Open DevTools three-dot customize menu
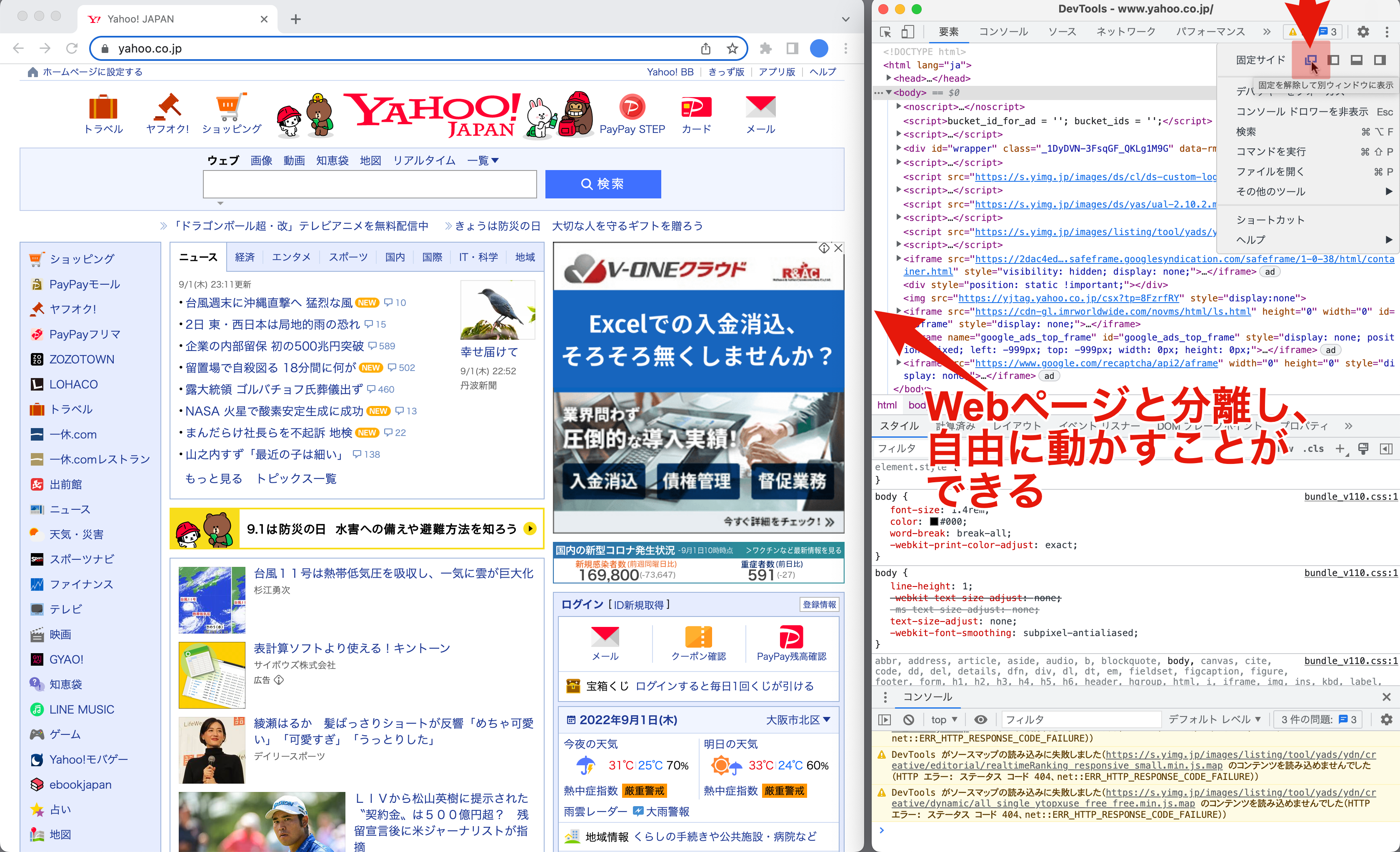Screen dimensions: 1400x852 pos(1386,32)
